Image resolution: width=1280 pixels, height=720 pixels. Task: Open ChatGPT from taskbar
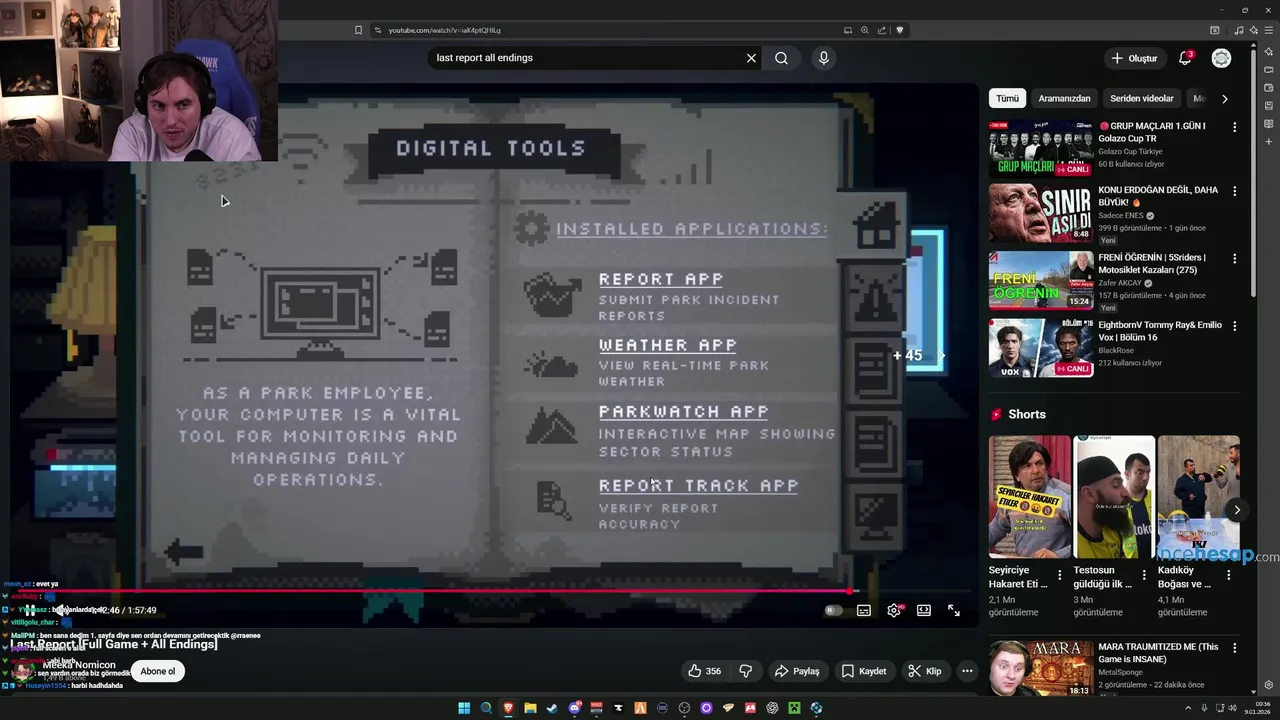[x=772, y=708]
